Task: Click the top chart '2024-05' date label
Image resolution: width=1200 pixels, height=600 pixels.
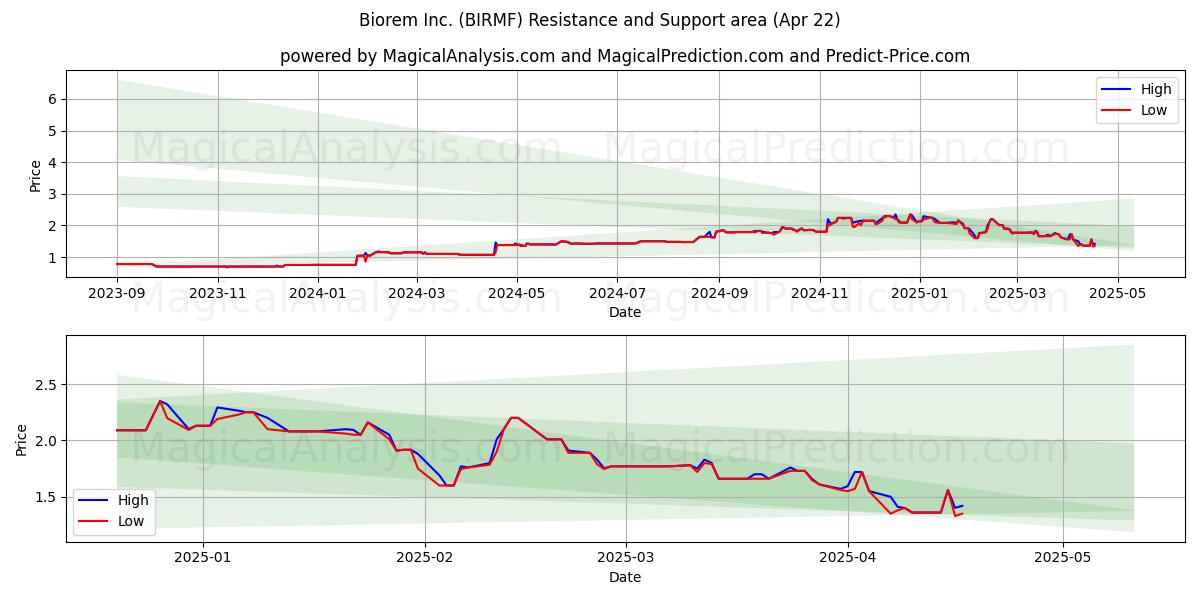Action: coord(517,294)
